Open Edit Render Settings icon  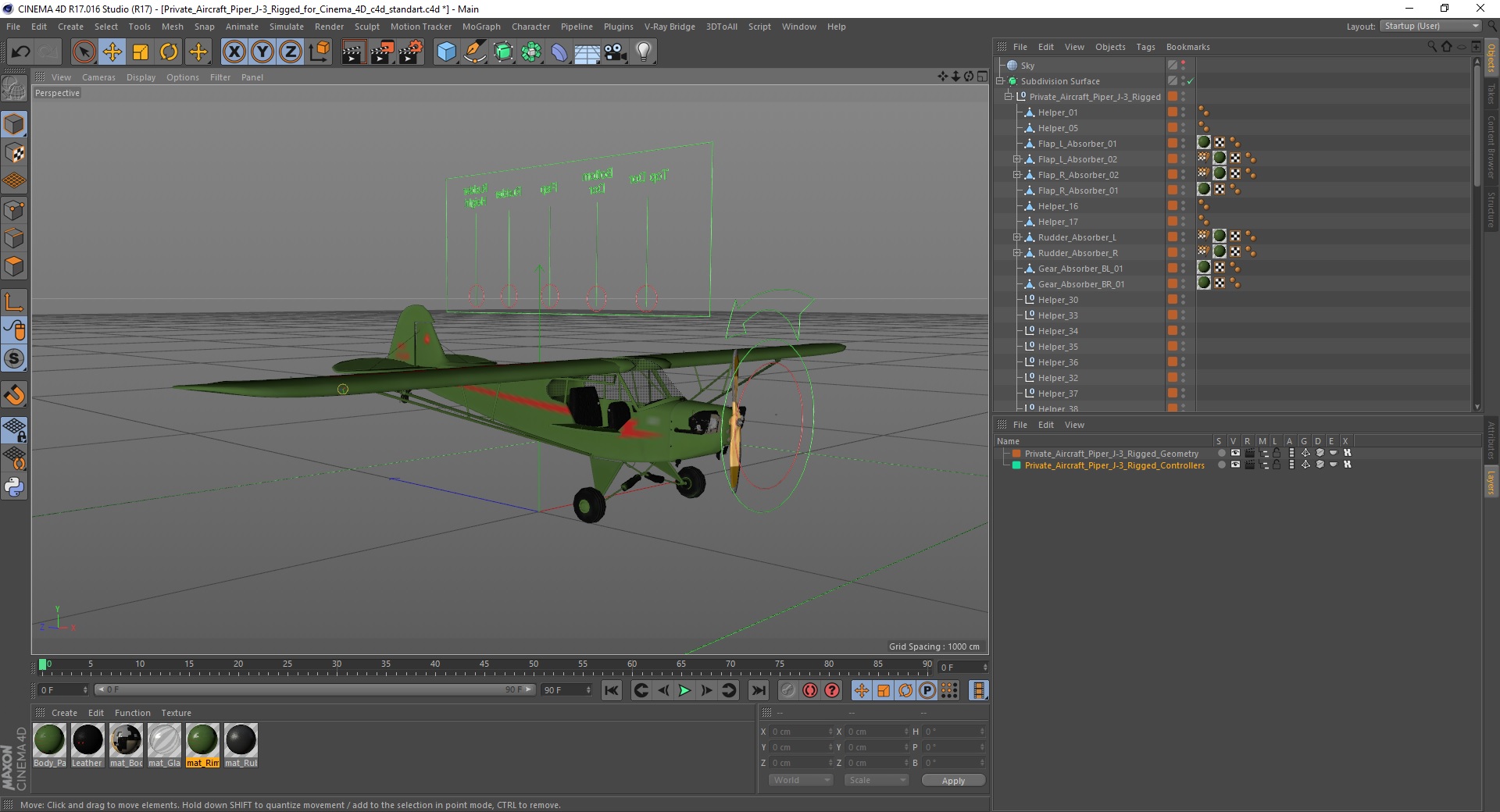pyautogui.click(x=411, y=52)
